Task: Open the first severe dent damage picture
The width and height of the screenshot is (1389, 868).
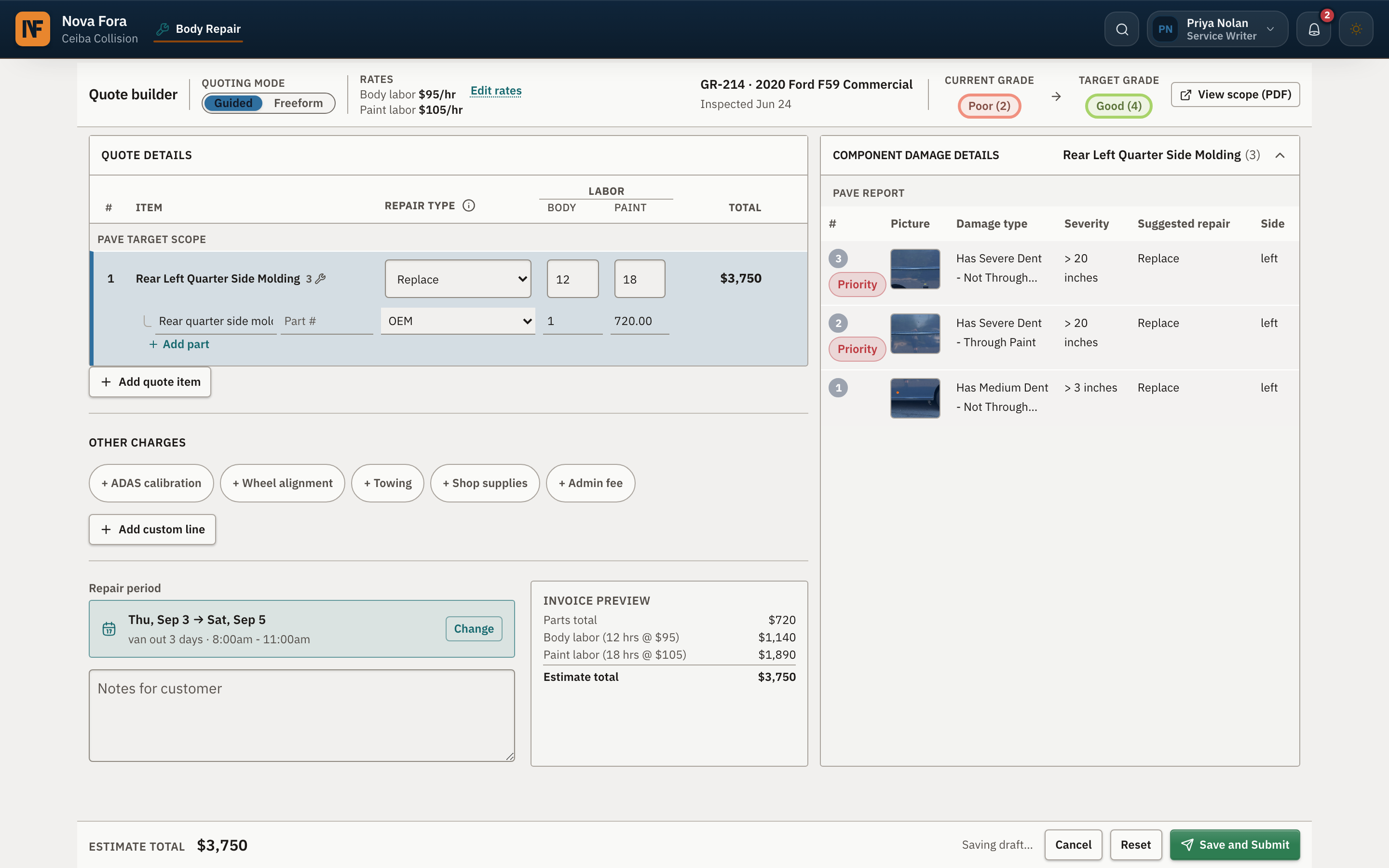Action: (915, 269)
